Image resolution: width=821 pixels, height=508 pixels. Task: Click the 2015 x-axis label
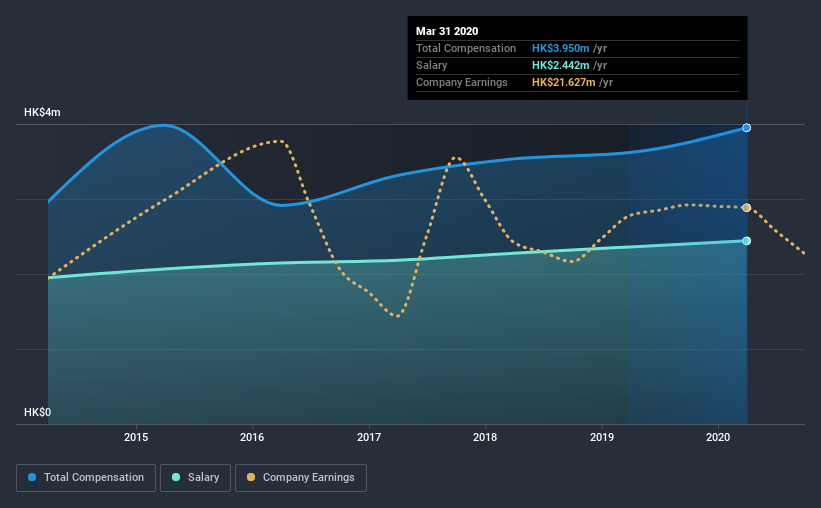click(x=136, y=437)
